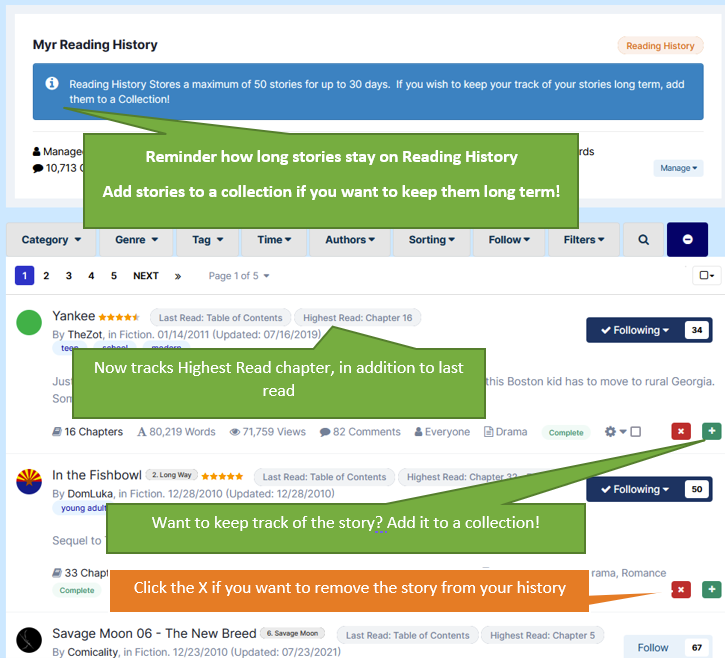
Task: Open the Genre filter dropdown
Action: 136,240
